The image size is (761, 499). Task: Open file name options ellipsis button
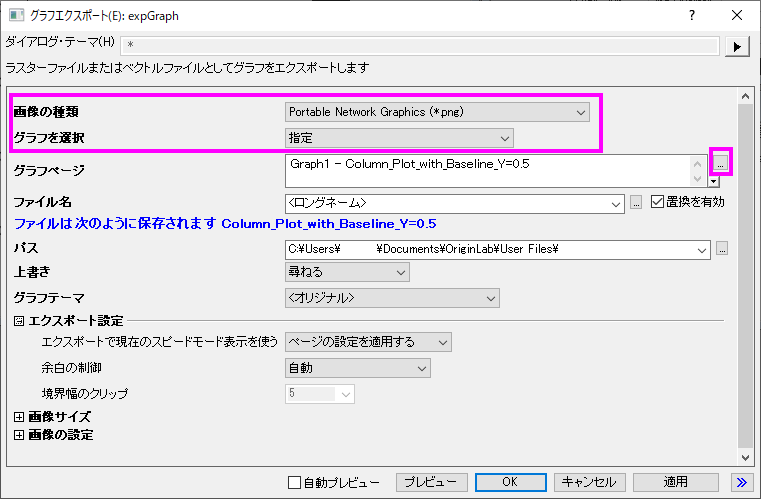pyautogui.click(x=636, y=202)
